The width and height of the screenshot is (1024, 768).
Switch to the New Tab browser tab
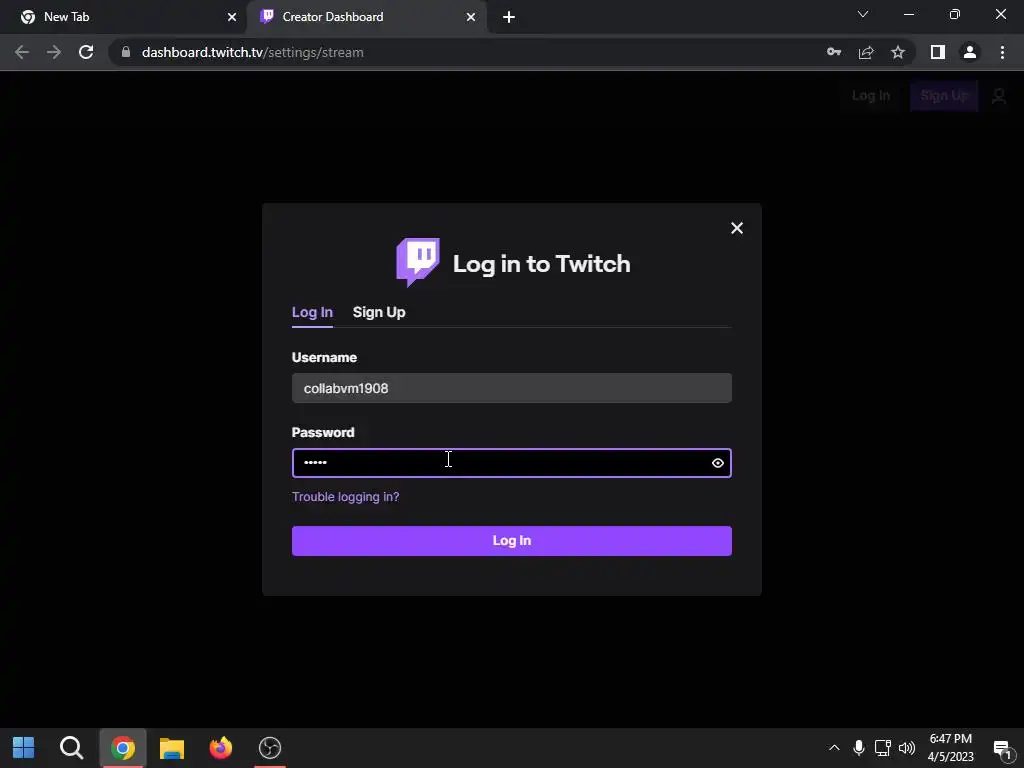(124, 17)
